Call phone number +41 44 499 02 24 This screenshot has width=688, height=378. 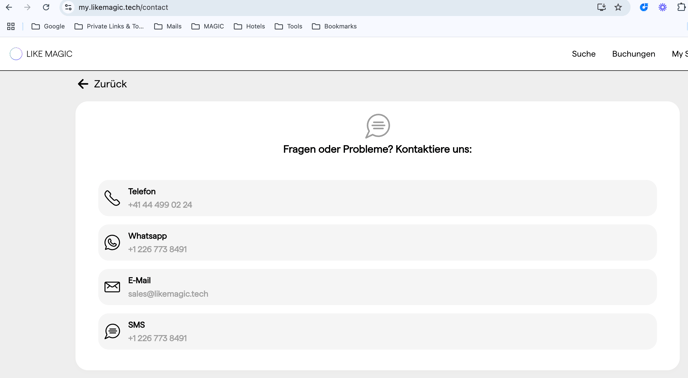(160, 205)
